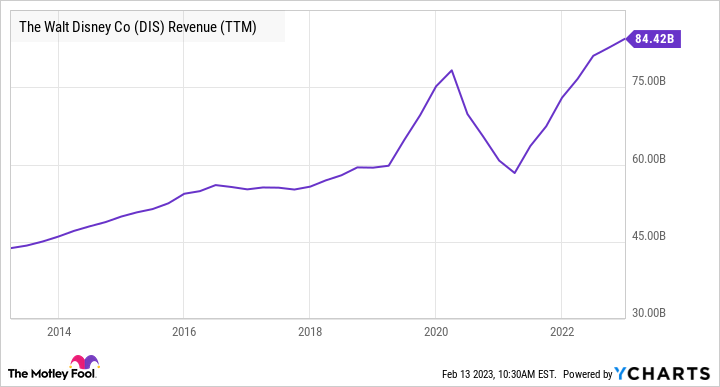Click the chart title 'The Walt Disney Co (DIS) Revenue (TTM)'

pos(138,27)
